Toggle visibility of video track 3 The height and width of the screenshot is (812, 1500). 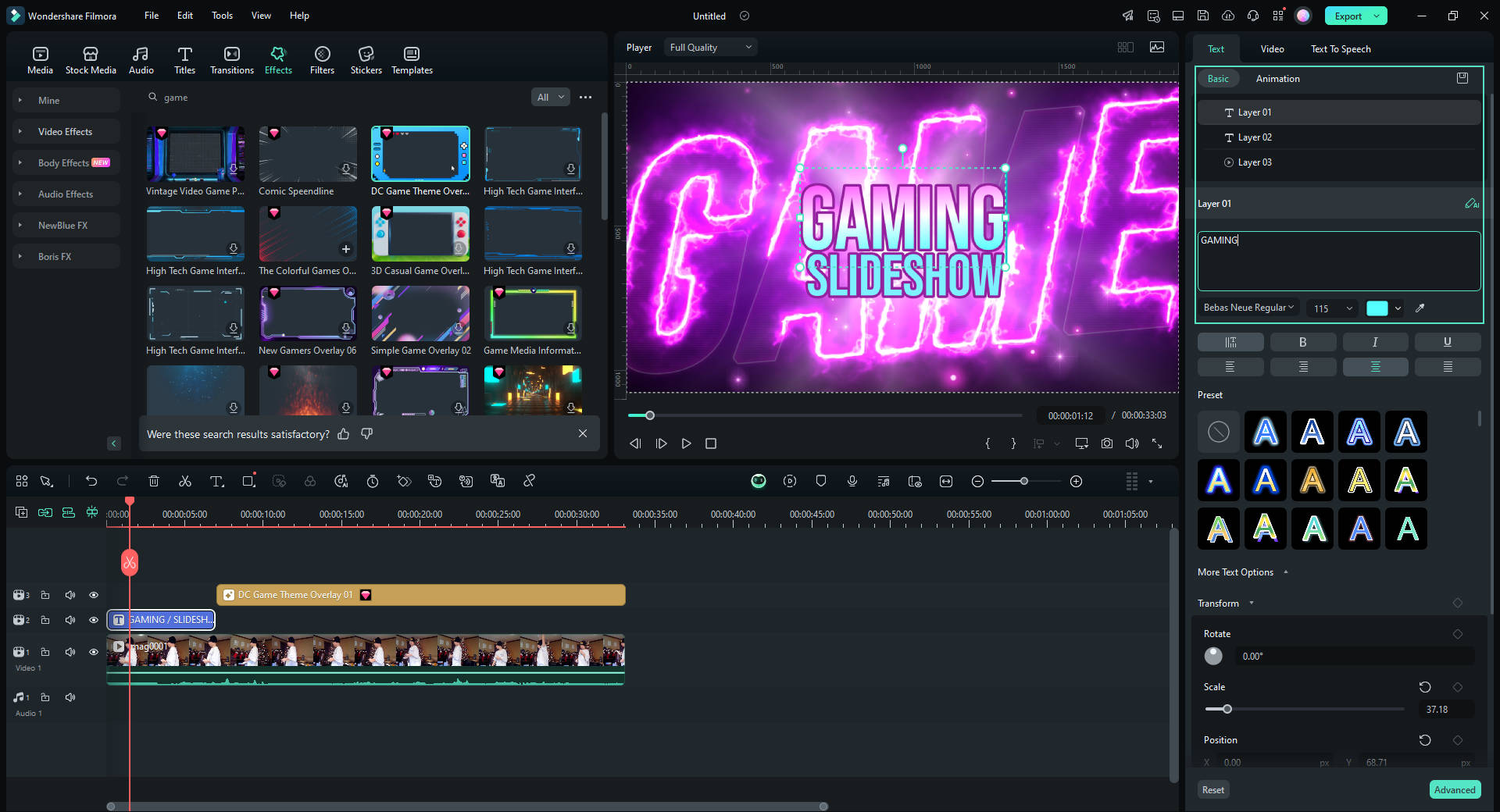(94, 595)
